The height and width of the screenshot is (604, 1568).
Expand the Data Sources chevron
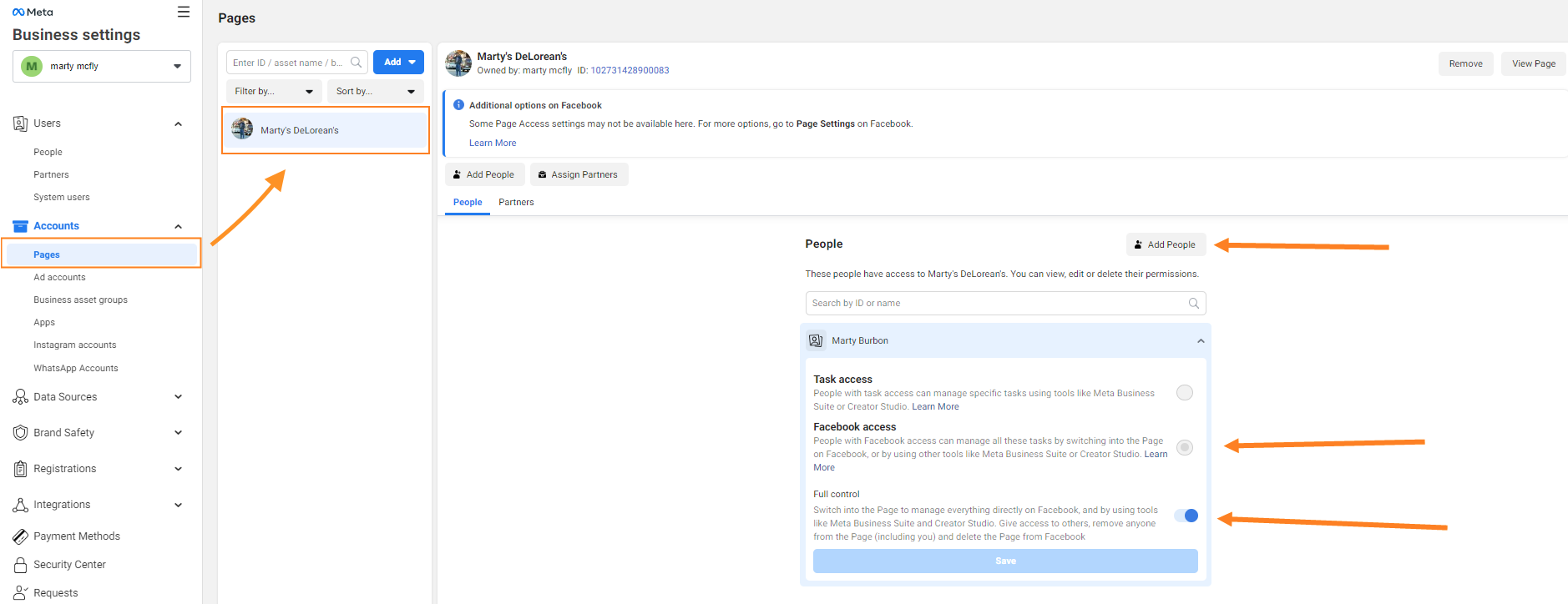coord(178,397)
